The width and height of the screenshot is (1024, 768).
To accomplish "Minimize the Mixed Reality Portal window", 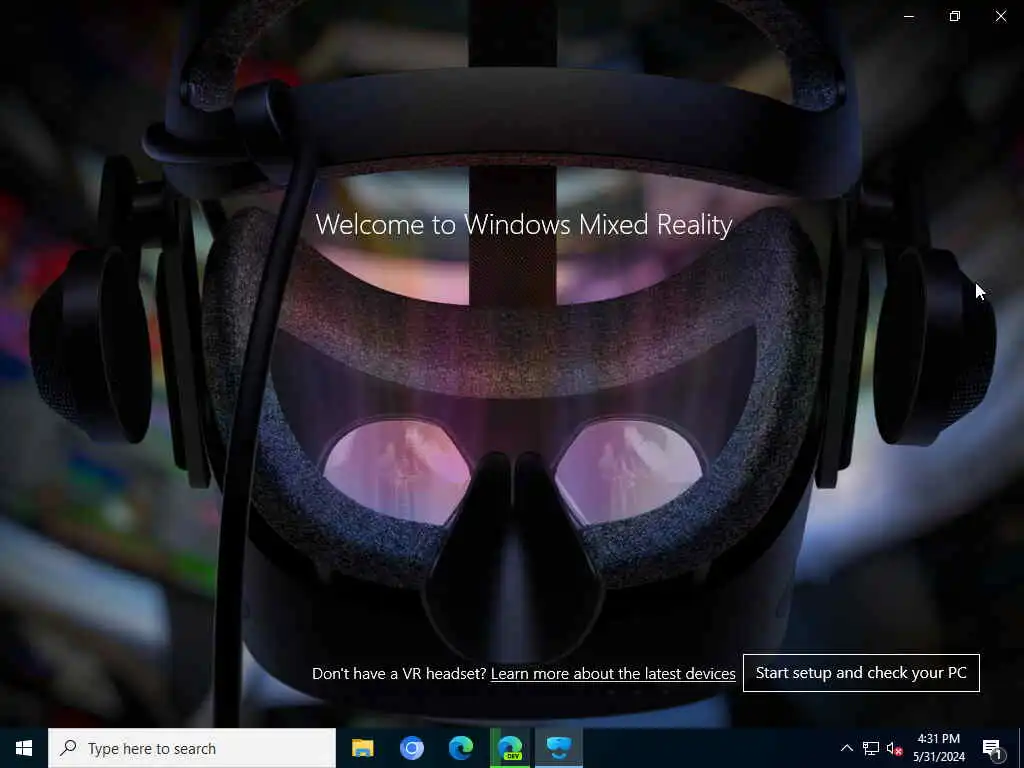I will [x=908, y=16].
